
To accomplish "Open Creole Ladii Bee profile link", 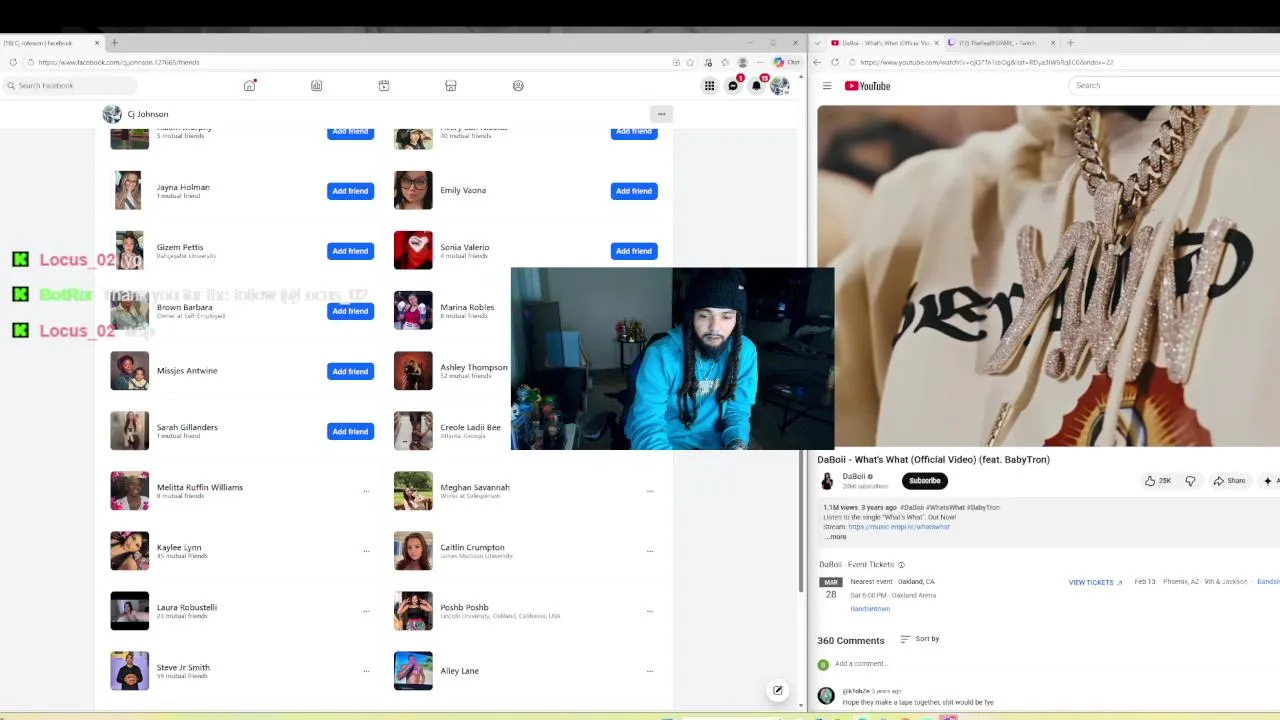I will (470, 427).
